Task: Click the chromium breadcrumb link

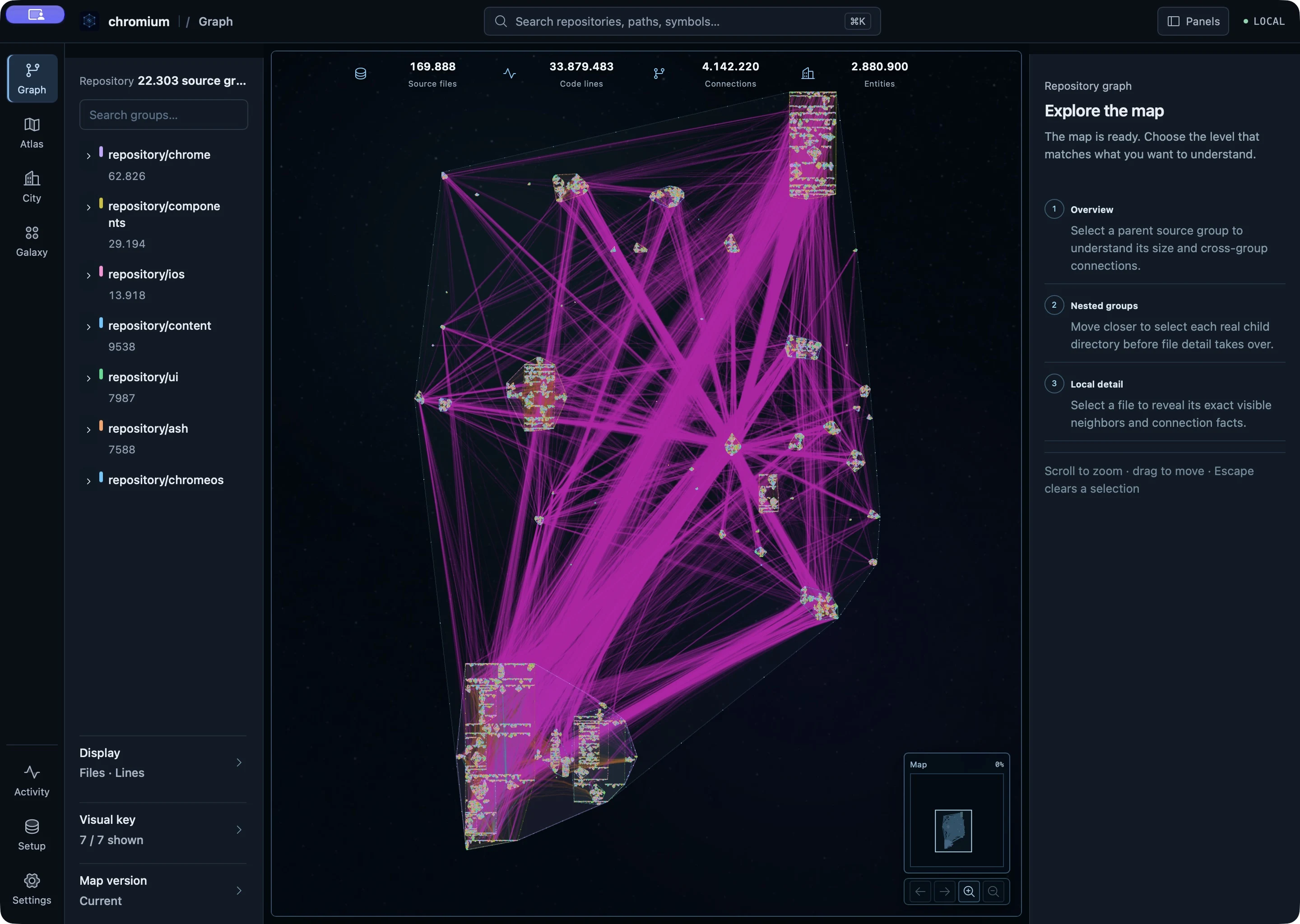Action: (139, 22)
